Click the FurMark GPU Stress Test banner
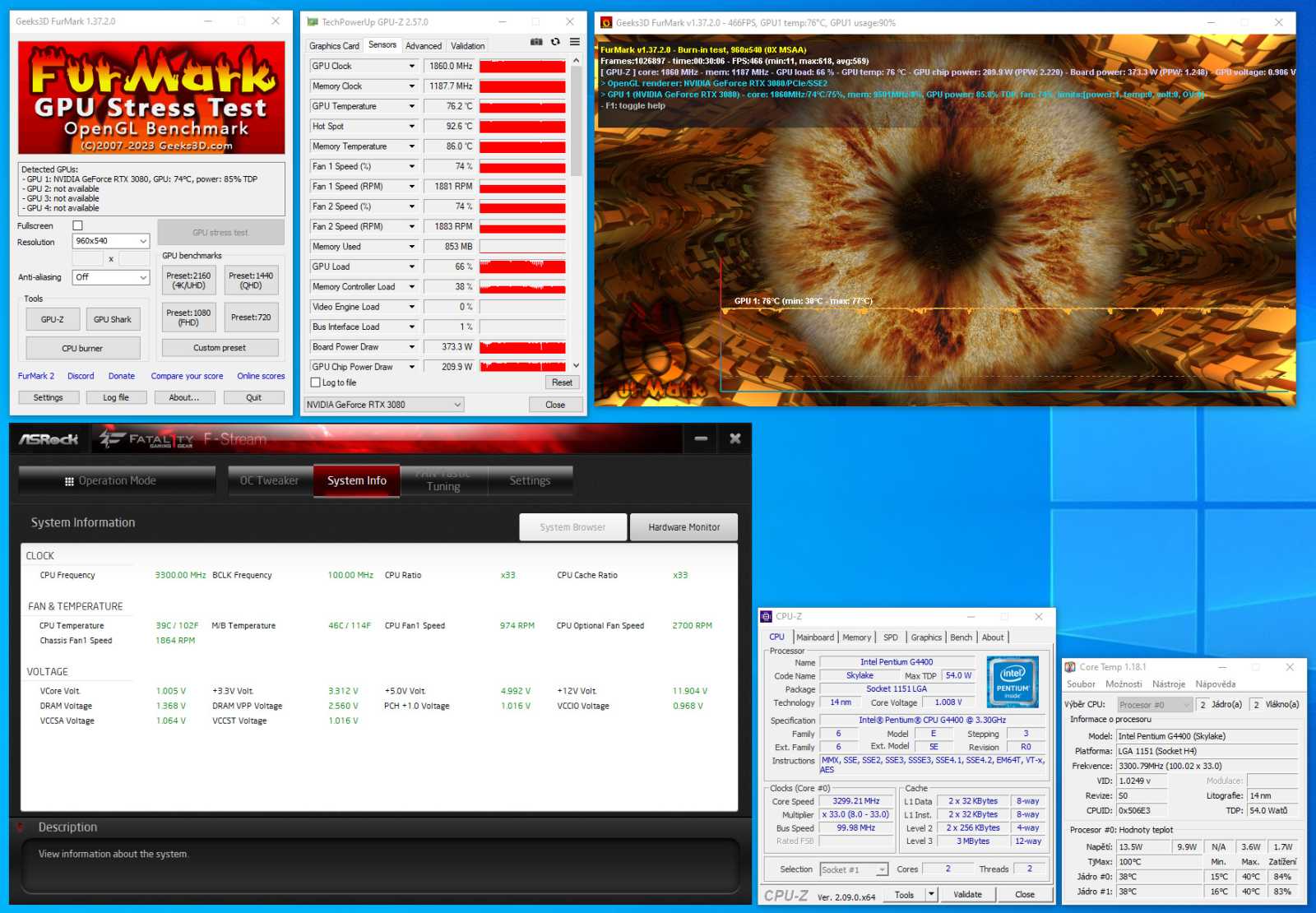This screenshot has height=913, width=1316. 152,98
